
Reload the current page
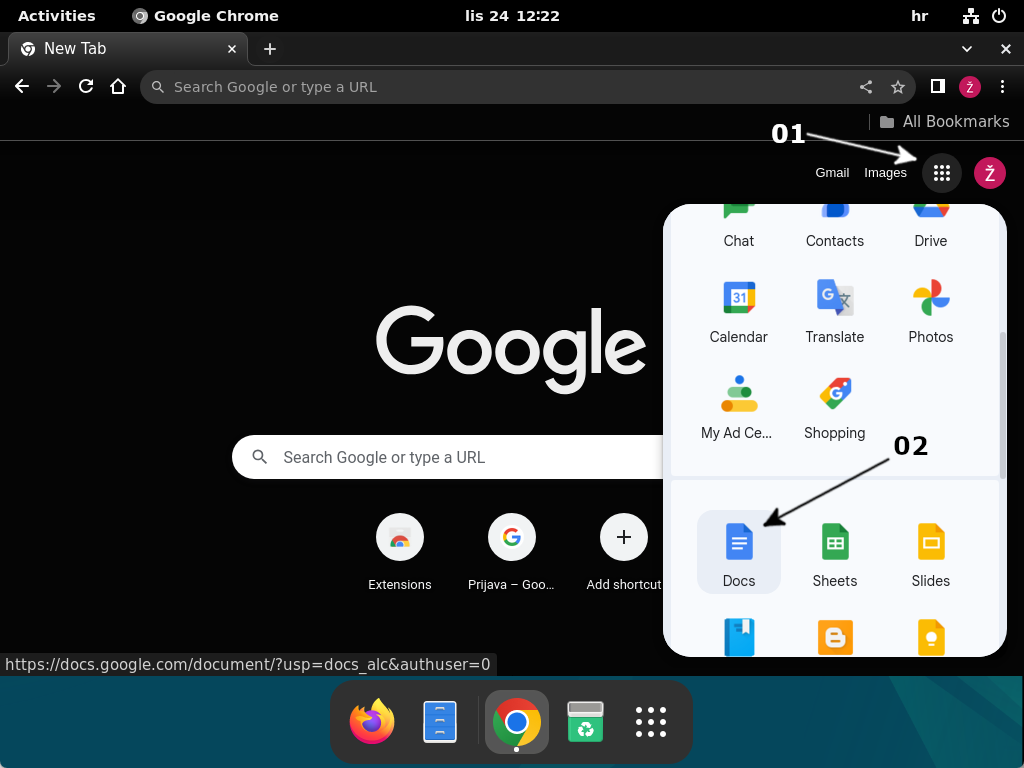86,87
